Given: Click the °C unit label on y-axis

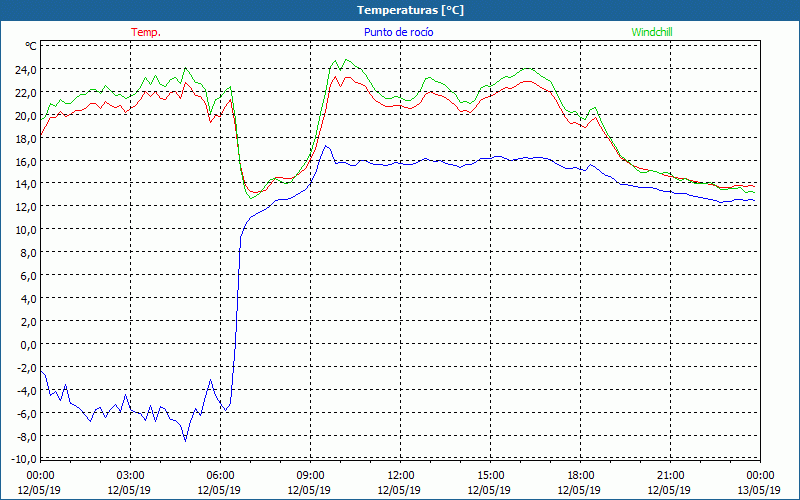Looking at the screenshot, I should tap(31, 46).
